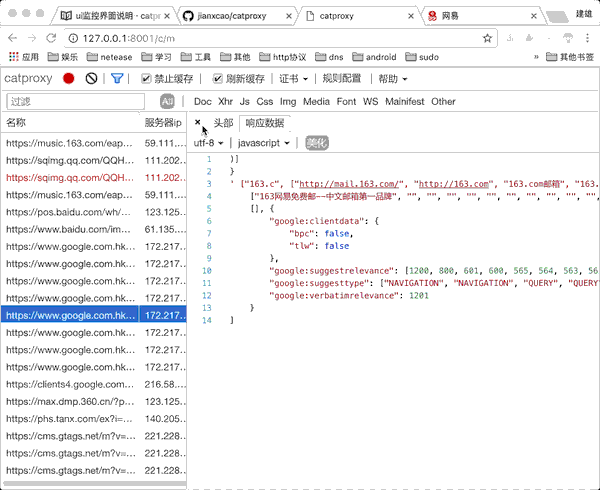This screenshot has height=490, width=600.
Task: Toggle the 刷新缓存 checkbox
Action: point(218,79)
